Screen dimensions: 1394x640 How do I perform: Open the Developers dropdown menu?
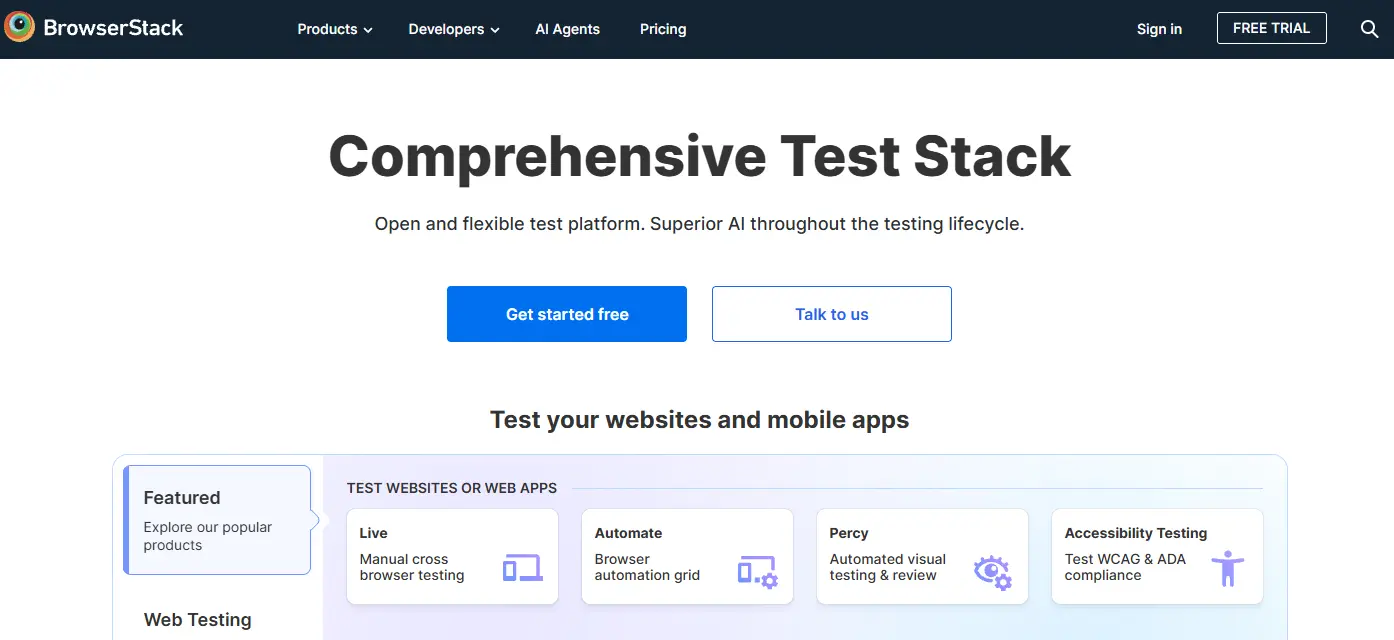tap(453, 29)
